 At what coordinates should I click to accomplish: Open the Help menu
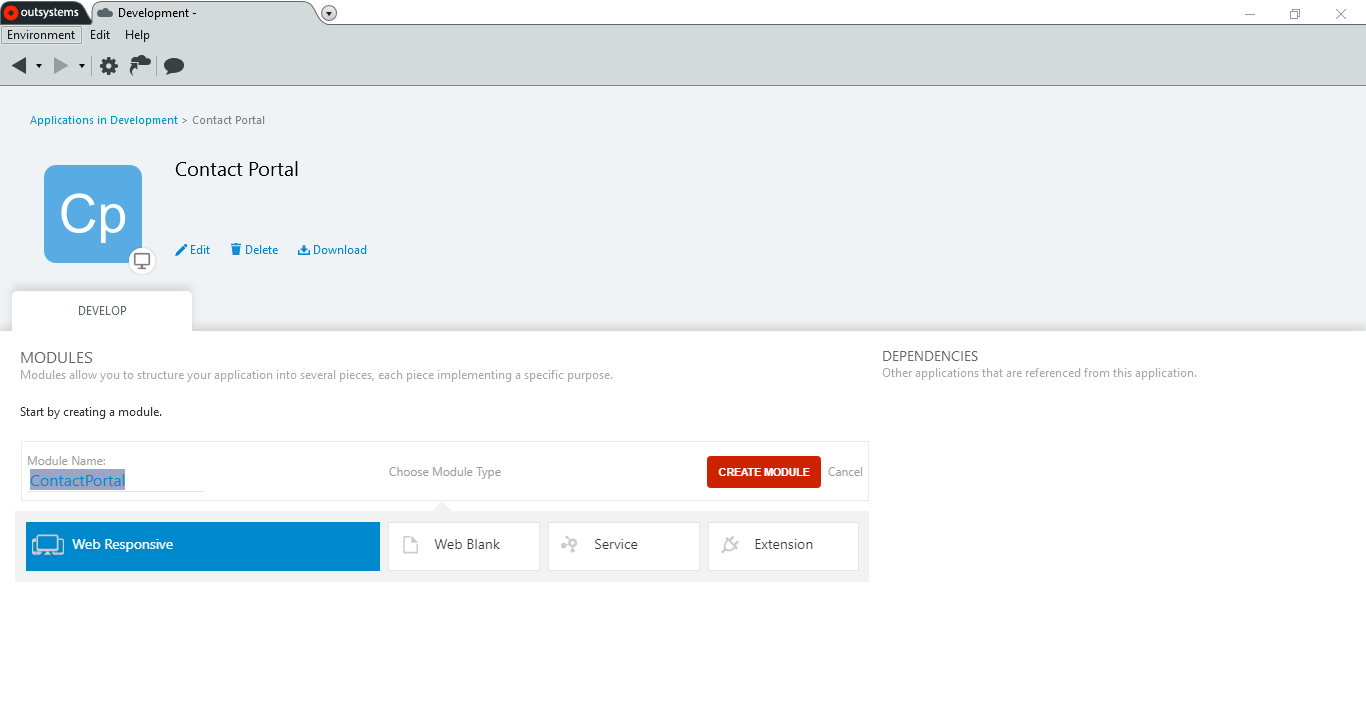137,35
